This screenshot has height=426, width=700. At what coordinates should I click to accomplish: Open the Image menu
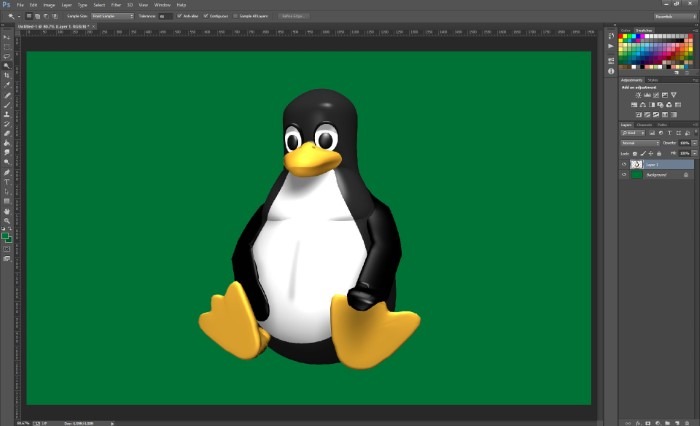pos(49,5)
